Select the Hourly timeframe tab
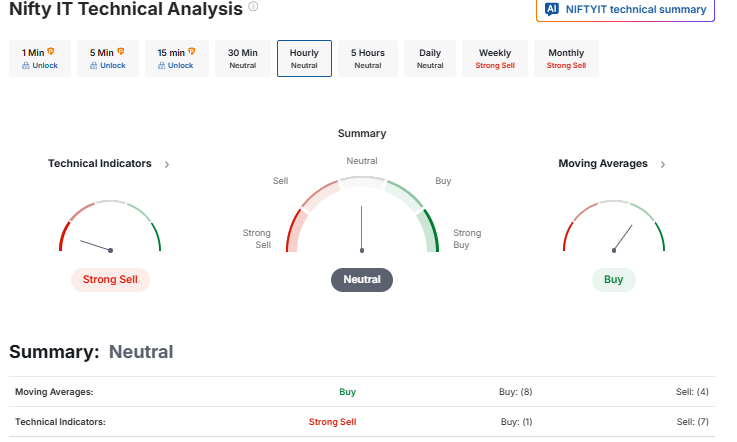Image resolution: width=737 pixels, height=442 pixels. coord(304,58)
